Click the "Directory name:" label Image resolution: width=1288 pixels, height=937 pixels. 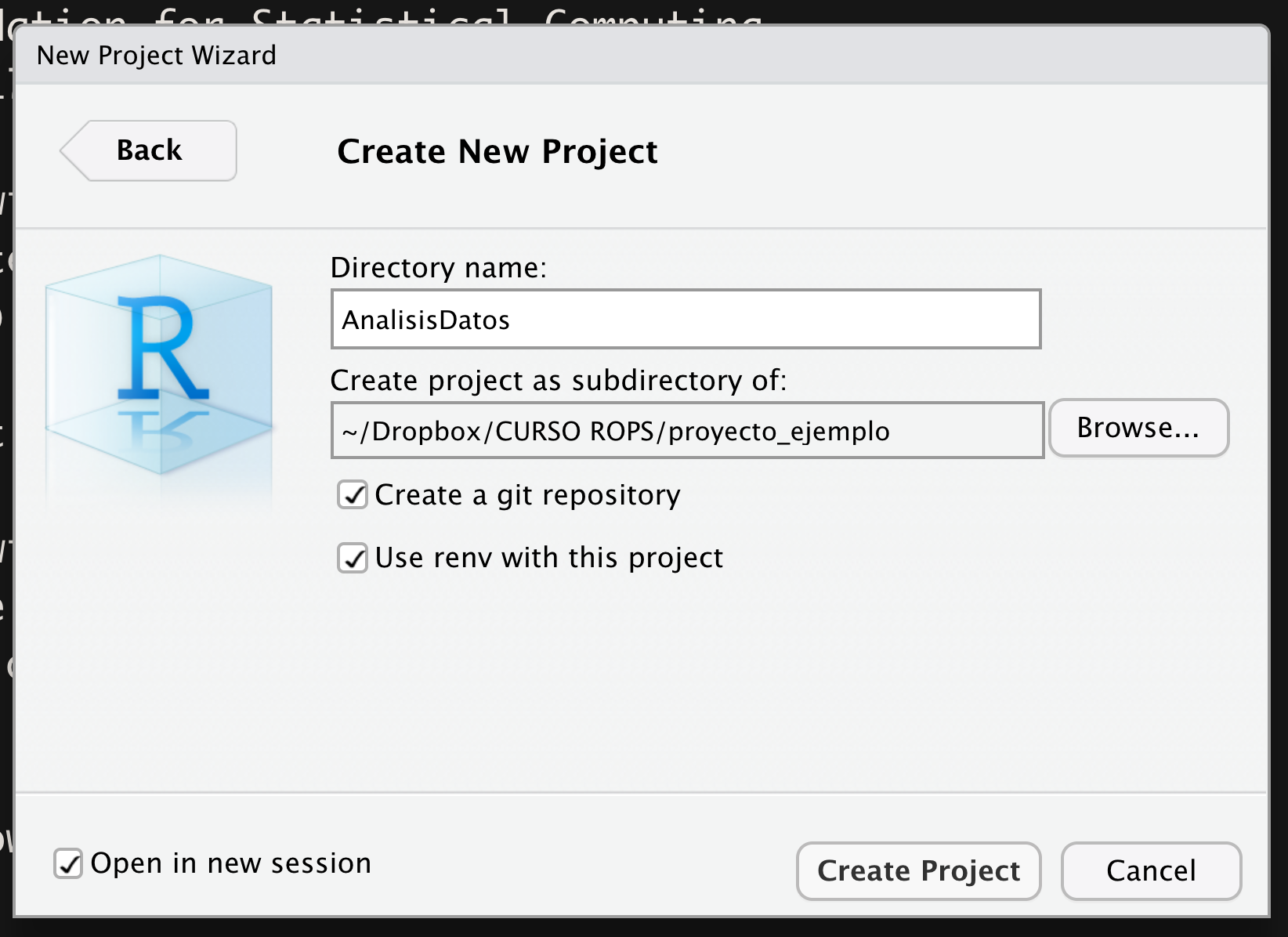point(438,268)
